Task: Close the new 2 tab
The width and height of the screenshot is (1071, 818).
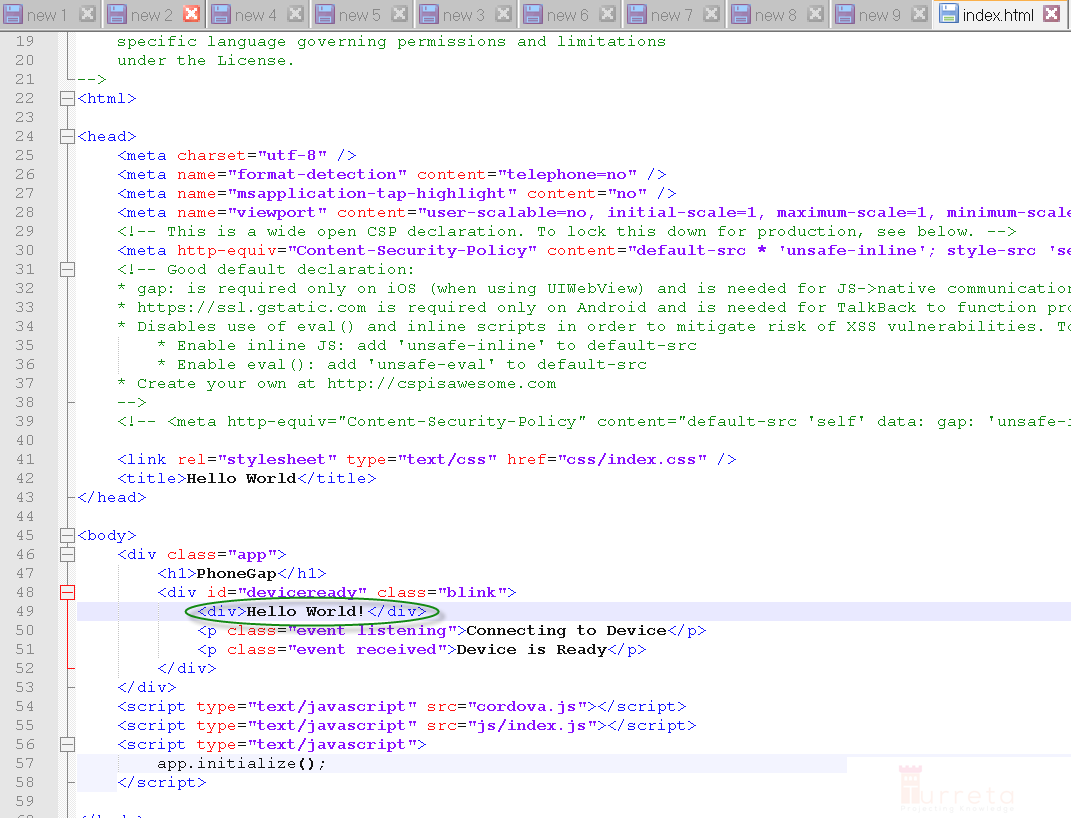Action: 192,14
